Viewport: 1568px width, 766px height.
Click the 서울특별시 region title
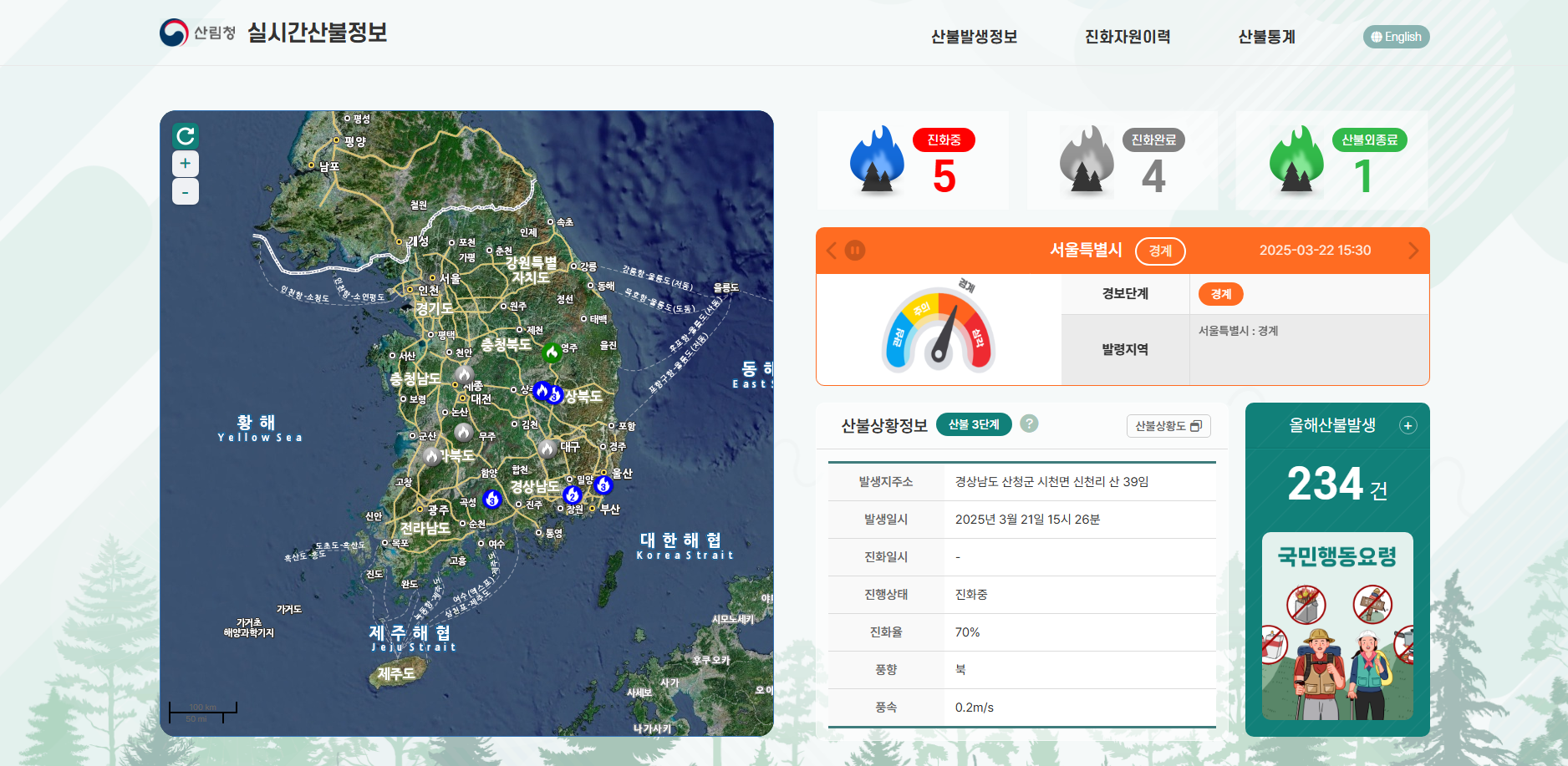click(1086, 250)
